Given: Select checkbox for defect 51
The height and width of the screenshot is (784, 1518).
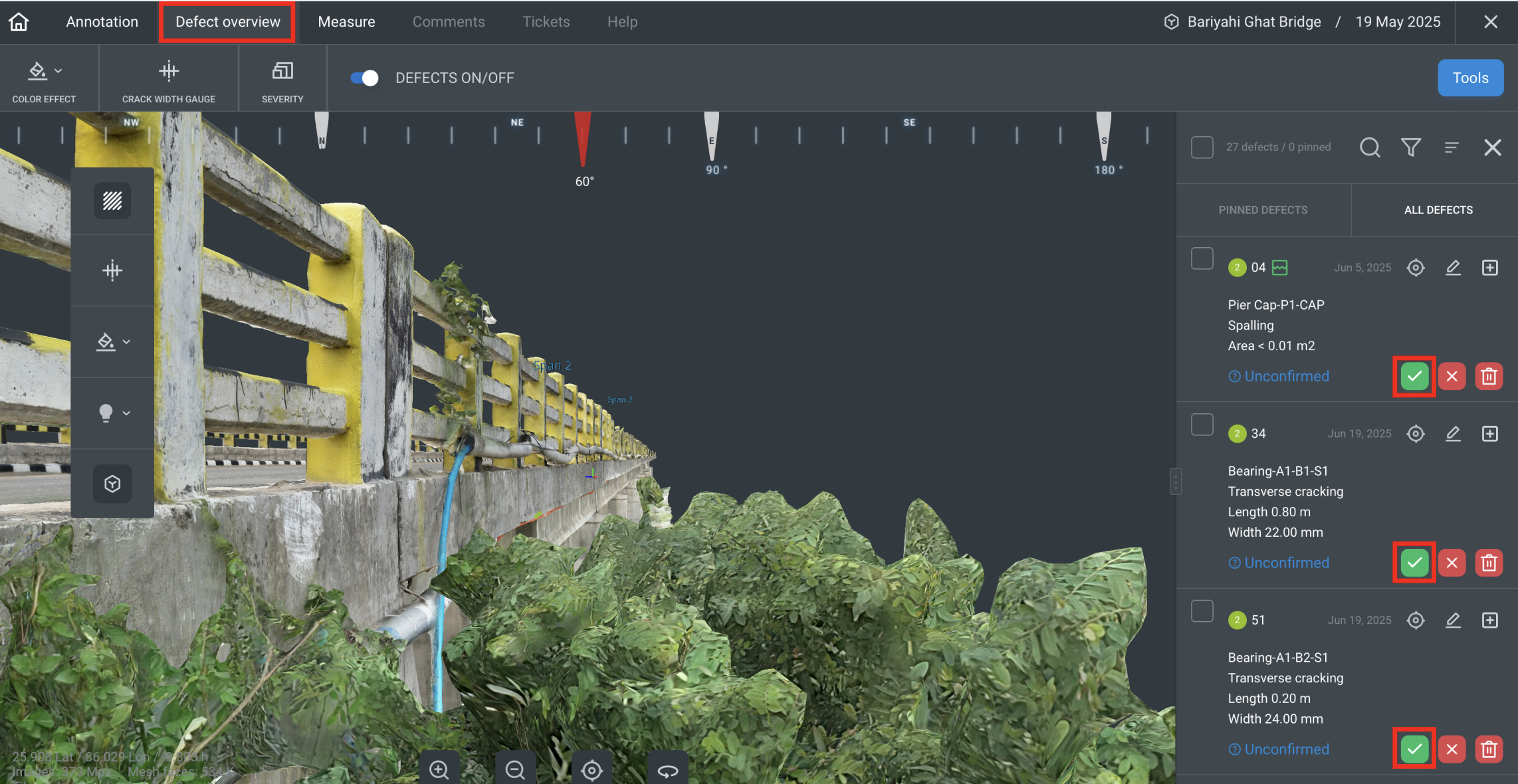Looking at the screenshot, I should tap(1202, 611).
